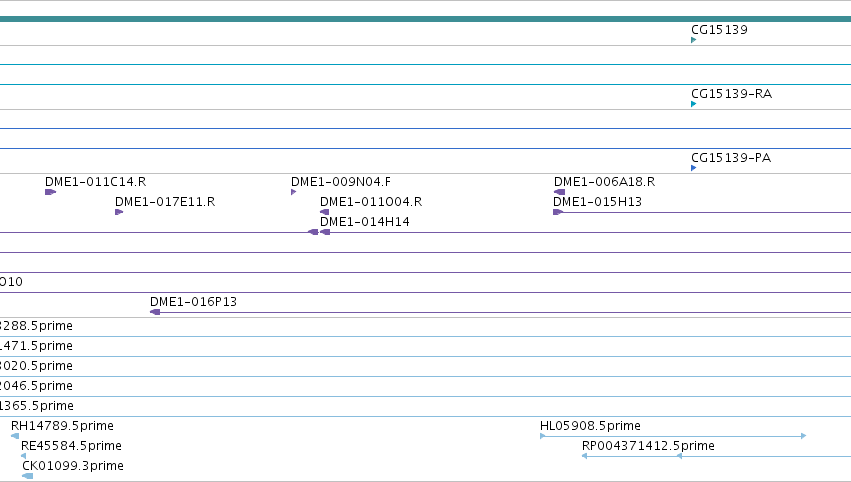The width and height of the screenshot is (851, 482).
Task: Click the partial 020.5prime track label
Action: click(x=36, y=366)
